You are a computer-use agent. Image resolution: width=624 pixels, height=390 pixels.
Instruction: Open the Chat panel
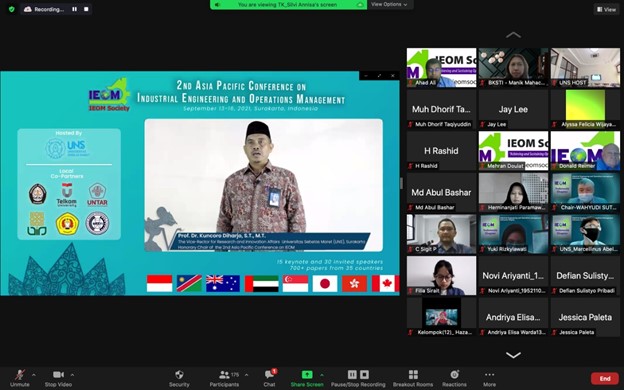269,378
